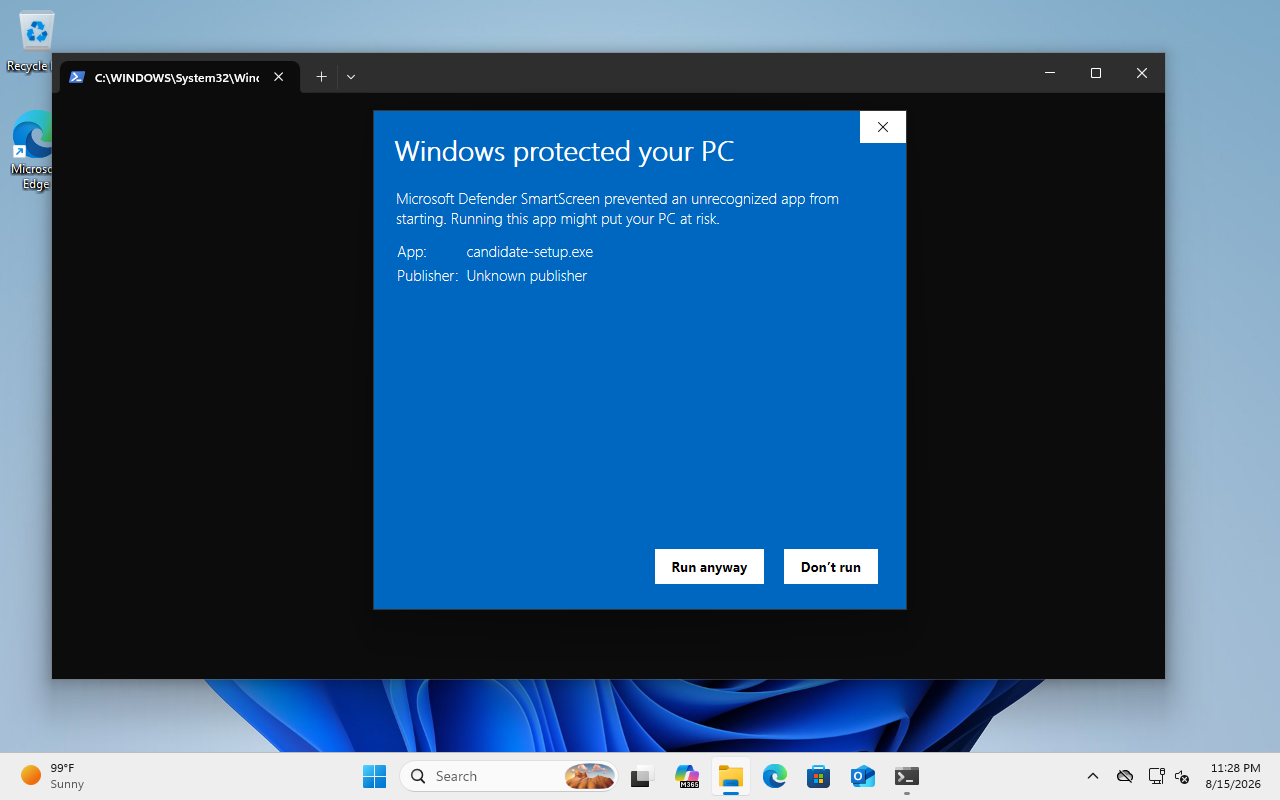Open Task View from taskbar

click(643, 776)
